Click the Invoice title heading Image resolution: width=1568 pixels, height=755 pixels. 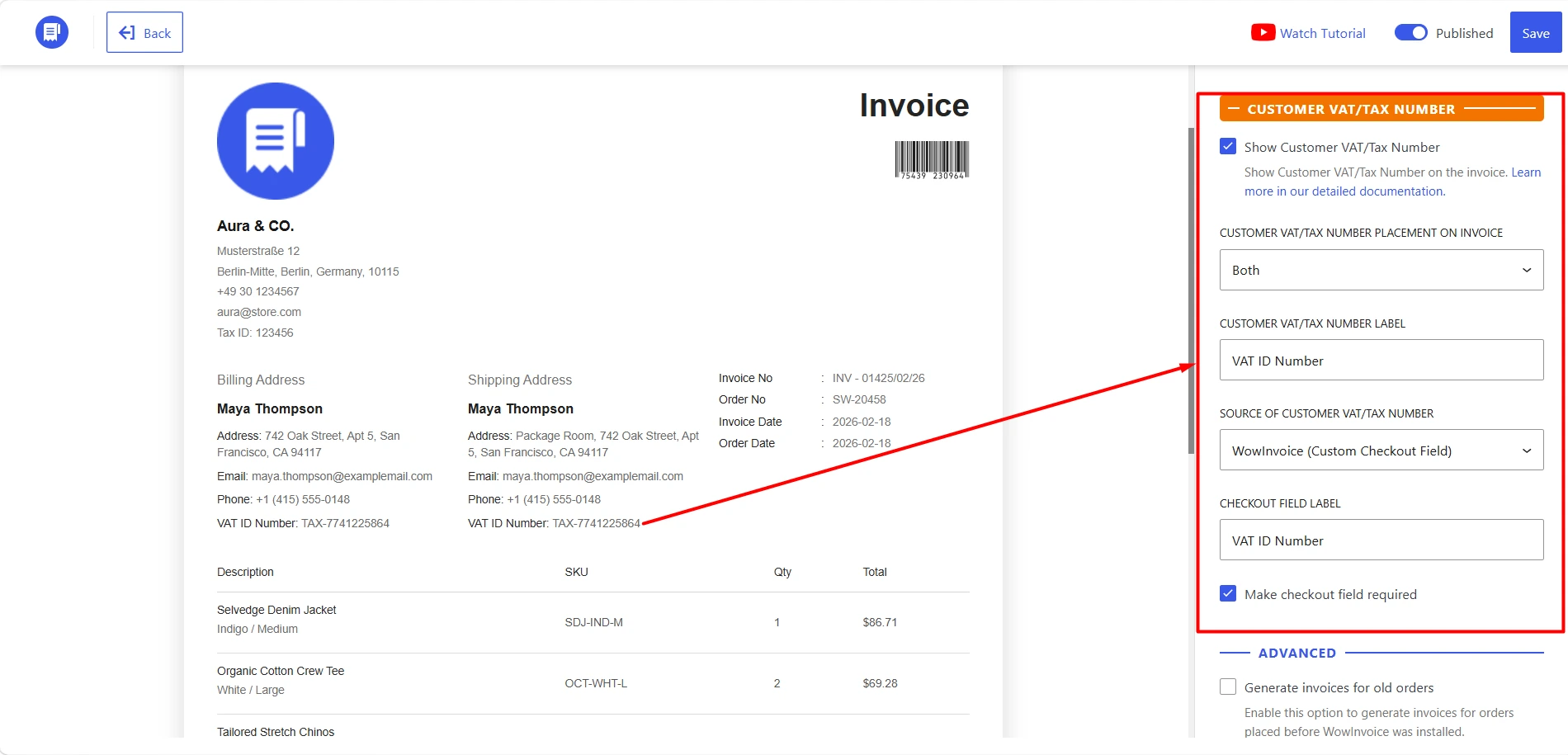point(914,106)
